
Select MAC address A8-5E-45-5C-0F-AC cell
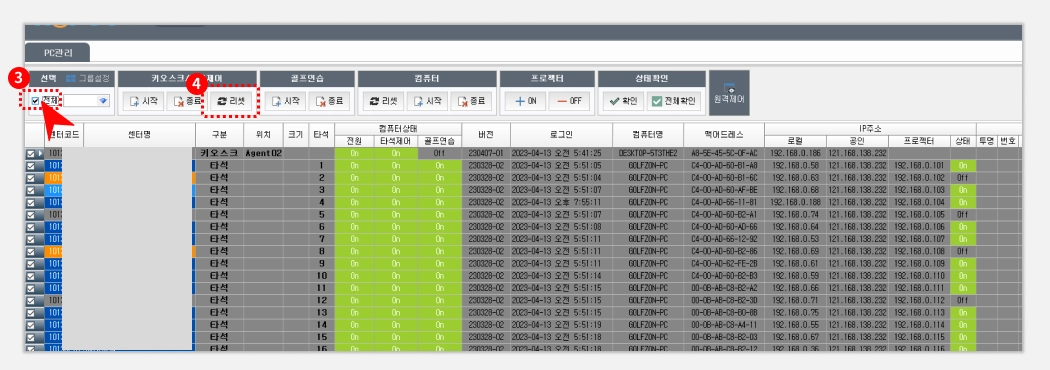[x=724, y=154]
